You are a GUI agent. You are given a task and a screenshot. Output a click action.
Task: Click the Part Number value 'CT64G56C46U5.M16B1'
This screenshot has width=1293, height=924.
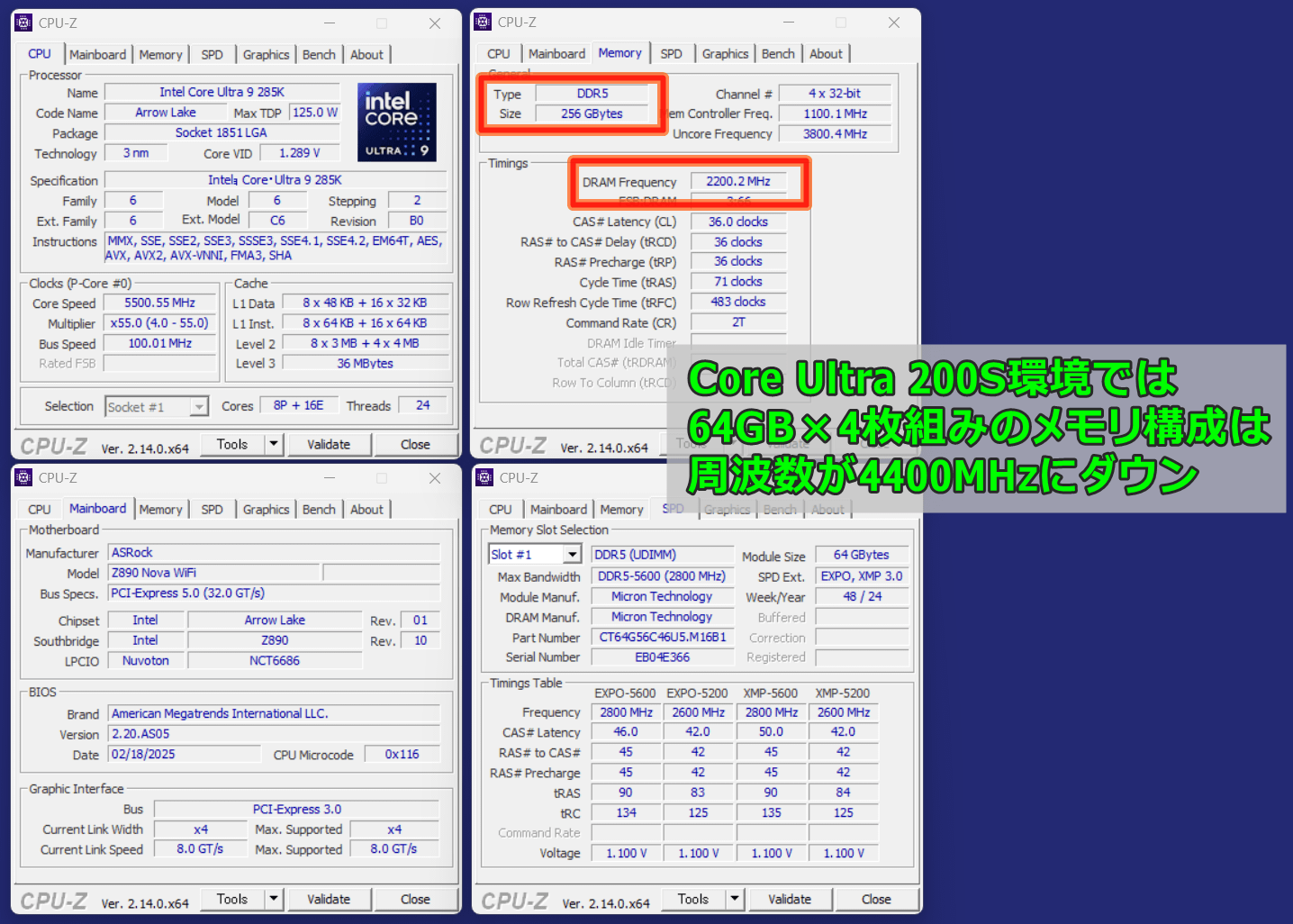click(663, 638)
